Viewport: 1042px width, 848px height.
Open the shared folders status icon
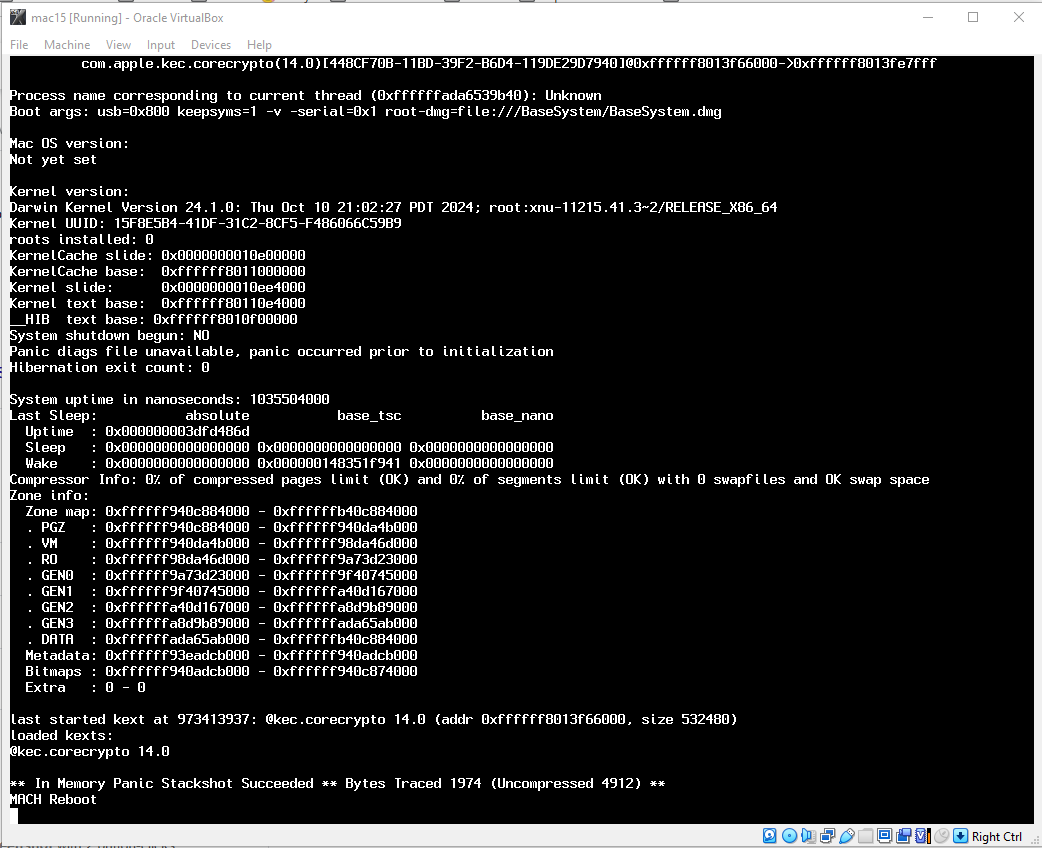click(x=865, y=836)
